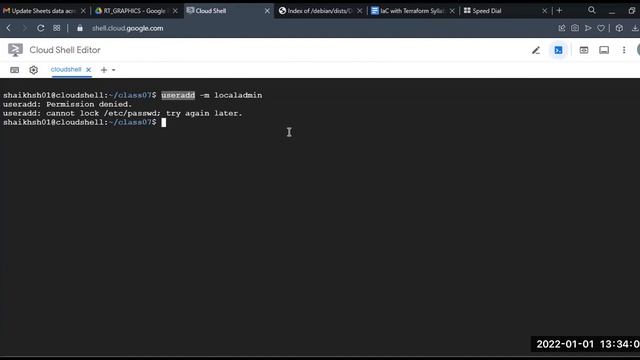Close the Update Sheets data tab
Image resolution: width=640 pixels, height=360 pixels.
tap(83, 11)
